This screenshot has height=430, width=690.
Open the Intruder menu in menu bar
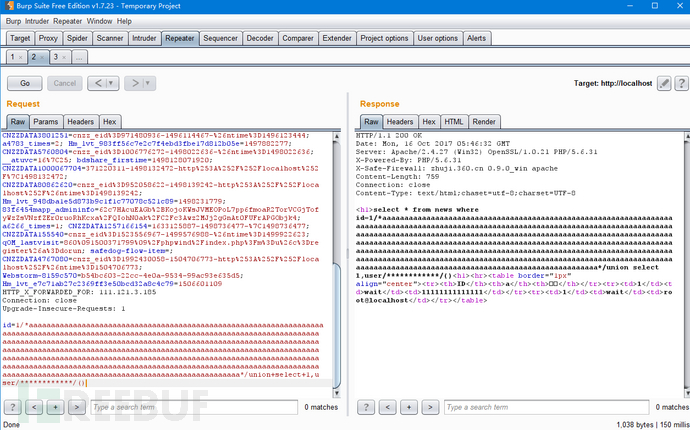coord(37,21)
